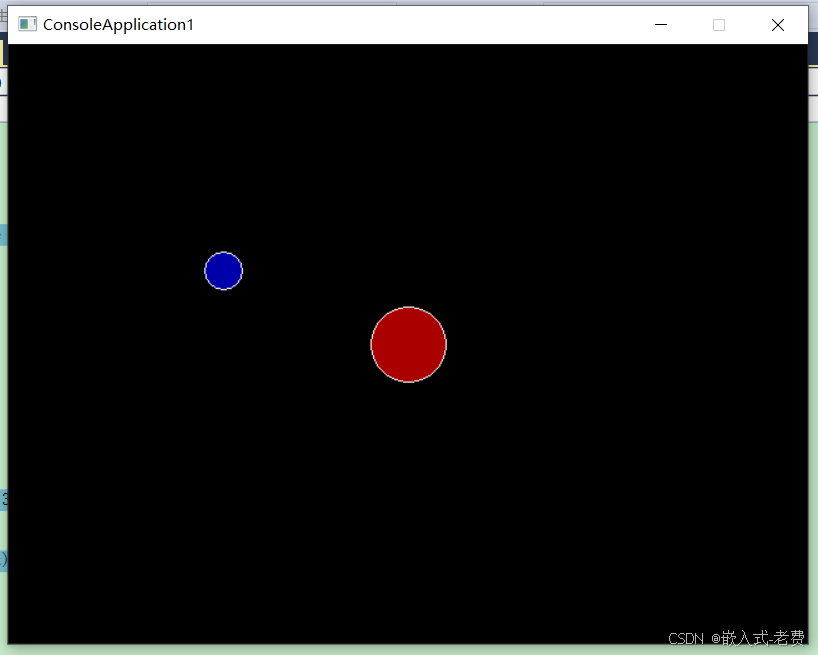This screenshot has width=818, height=655.
Task: Click the small blue circle
Action: (223, 271)
